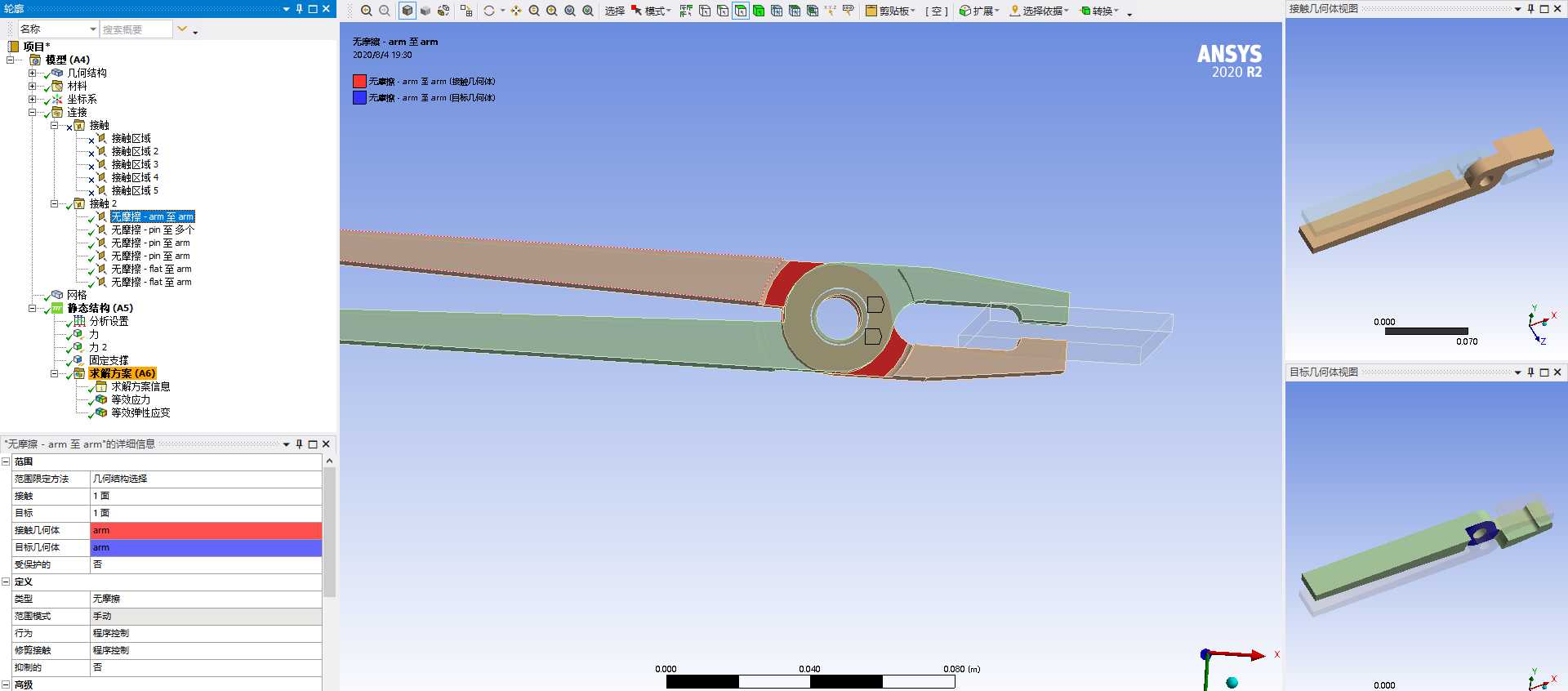Select the 网格 mesh tree item

click(x=77, y=295)
